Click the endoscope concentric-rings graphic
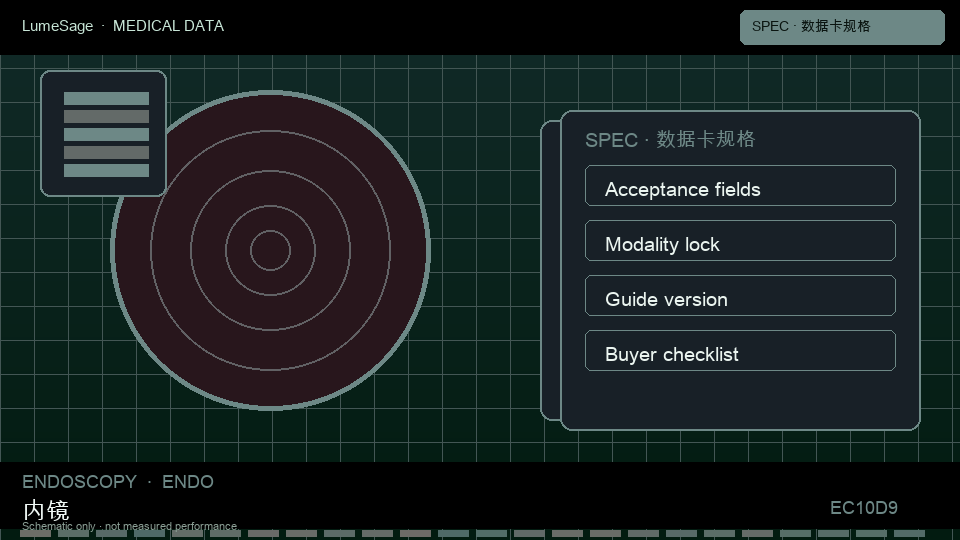960x540 pixels. click(270, 250)
